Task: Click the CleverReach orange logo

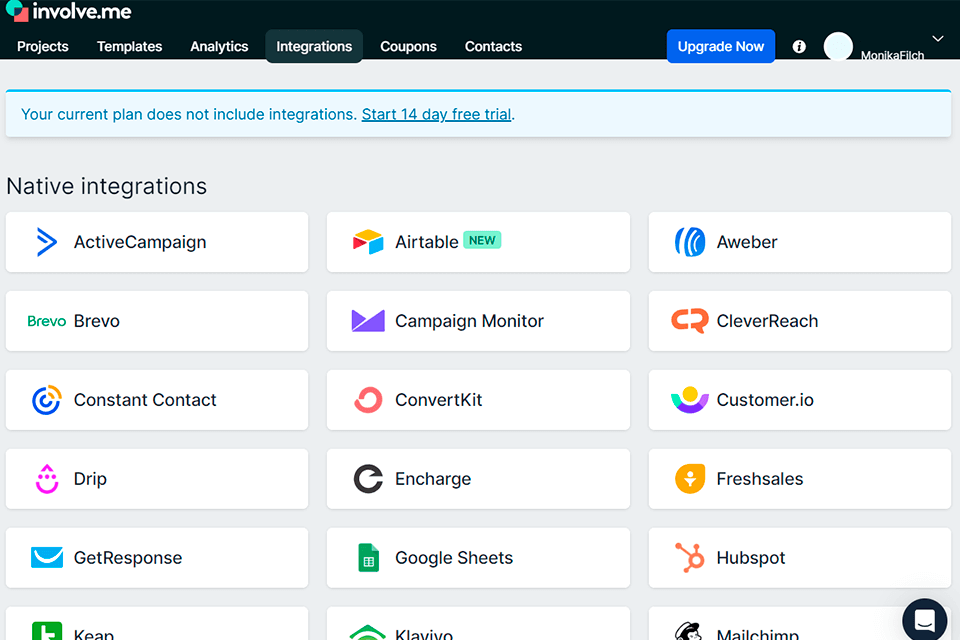Action: pos(690,321)
